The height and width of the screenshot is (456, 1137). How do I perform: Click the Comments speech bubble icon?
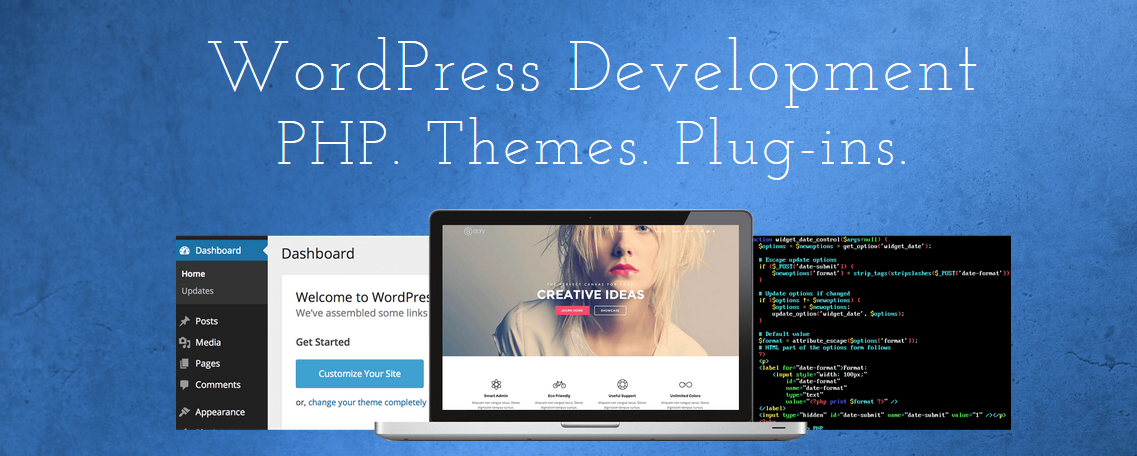pos(184,384)
